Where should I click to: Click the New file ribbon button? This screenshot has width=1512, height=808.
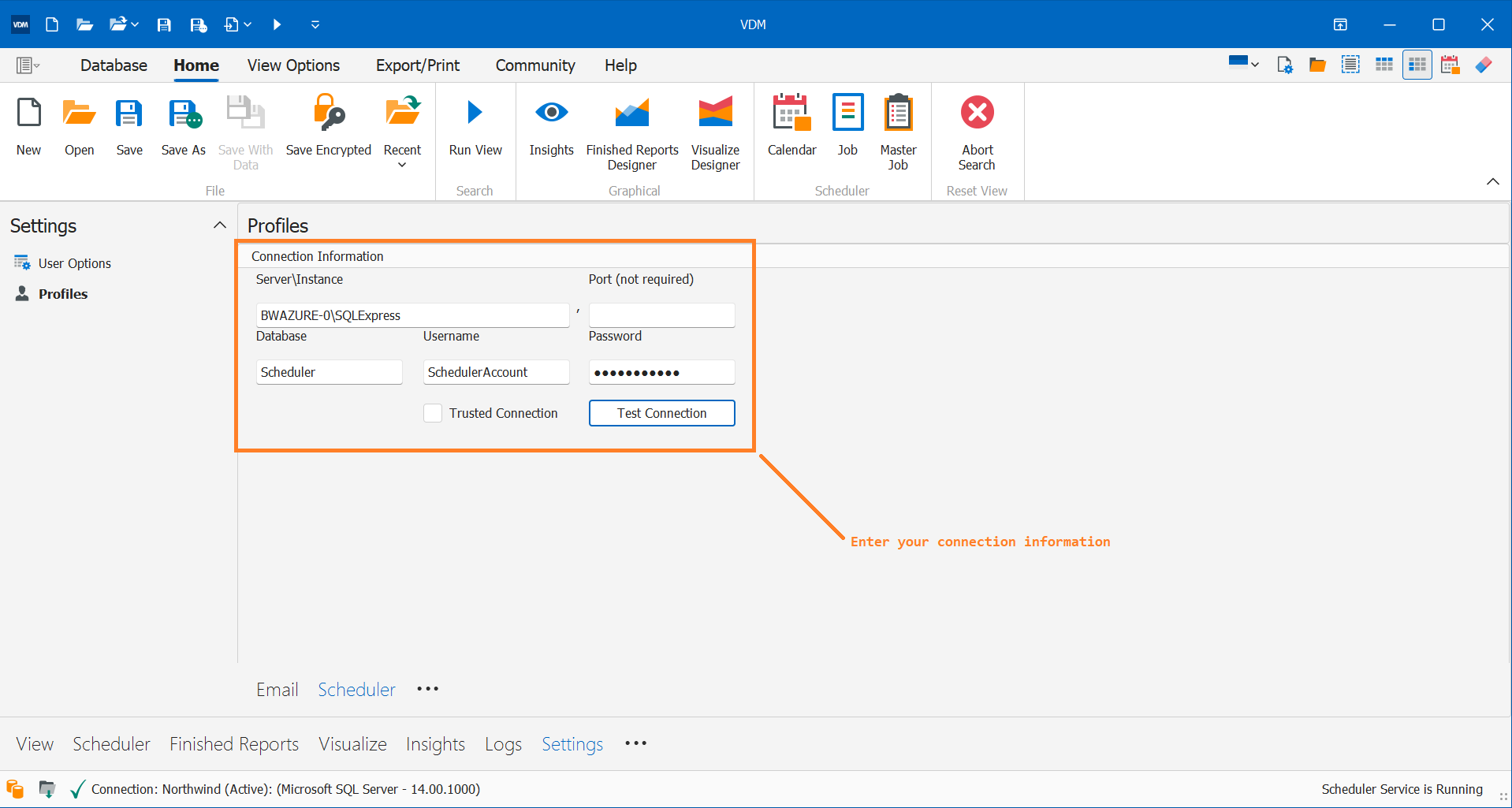click(29, 126)
